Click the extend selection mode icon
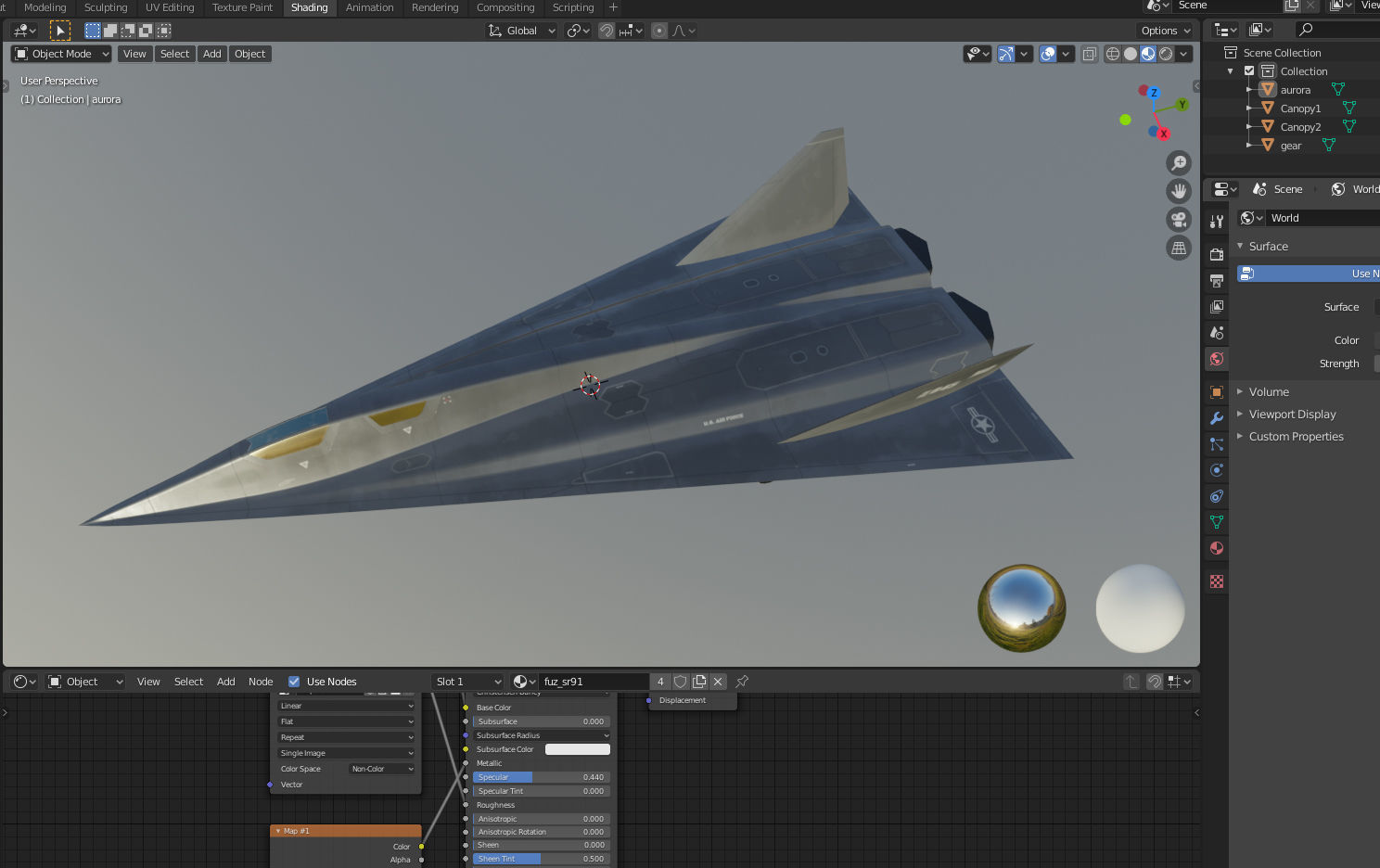1380x868 pixels. [109, 31]
